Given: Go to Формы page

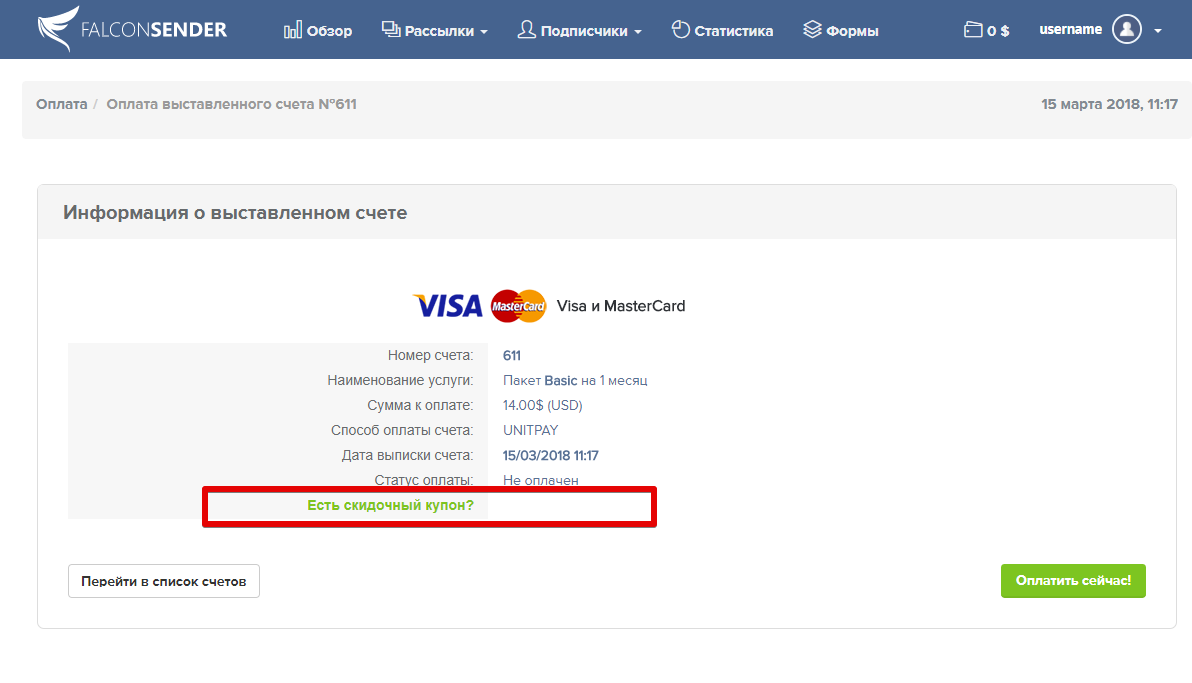Looking at the screenshot, I should coord(841,30).
